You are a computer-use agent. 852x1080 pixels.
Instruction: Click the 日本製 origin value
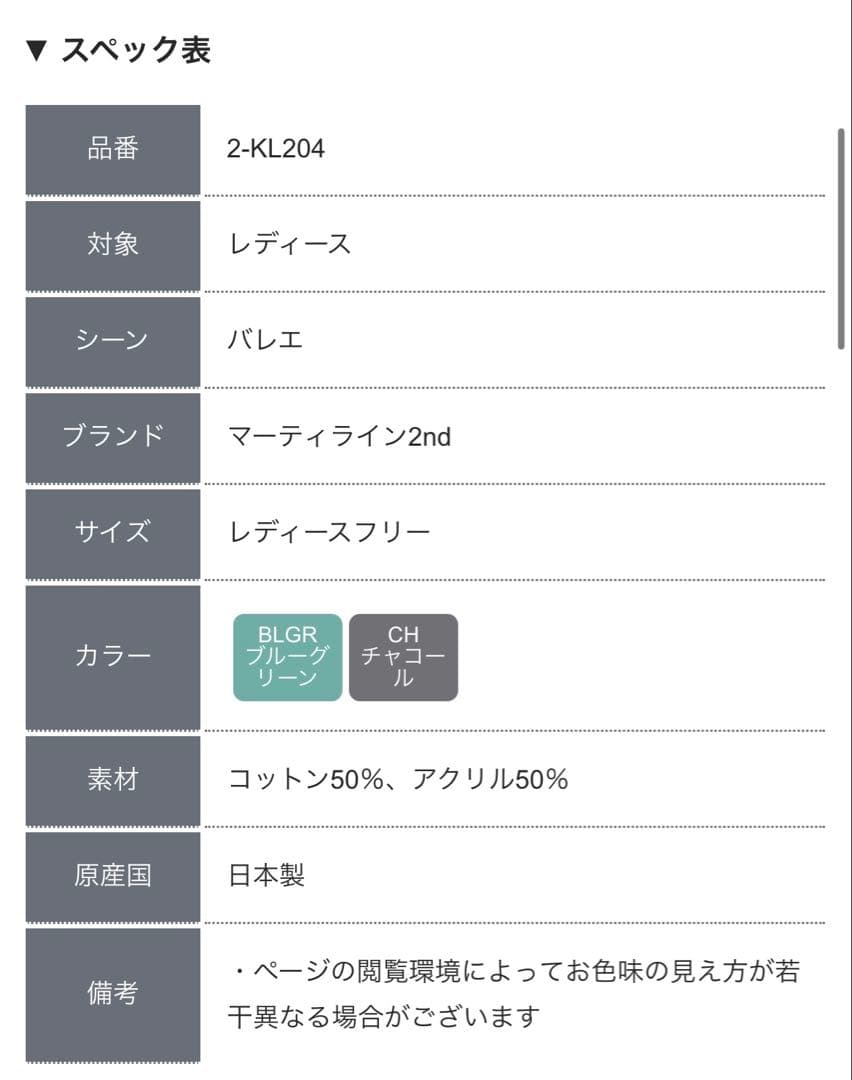click(267, 875)
